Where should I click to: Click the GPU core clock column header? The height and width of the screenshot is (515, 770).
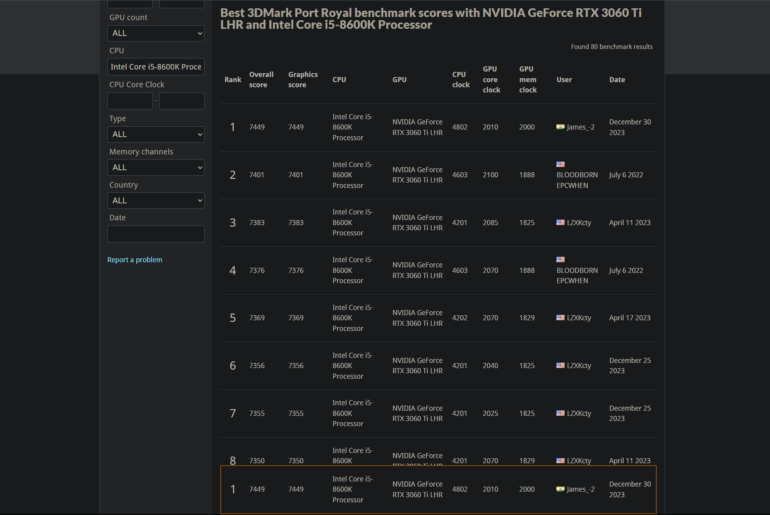[x=492, y=80]
